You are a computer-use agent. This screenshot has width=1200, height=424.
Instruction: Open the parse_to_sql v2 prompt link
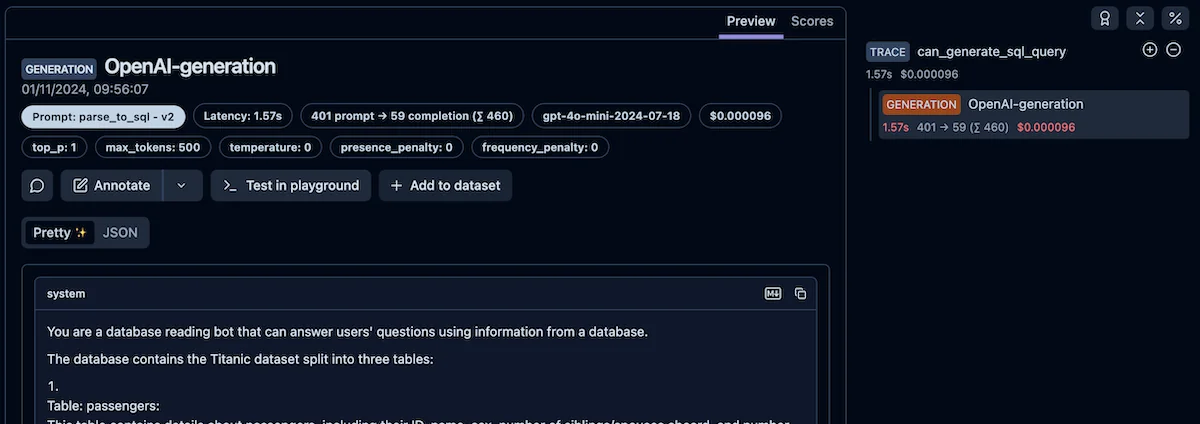click(104, 116)
